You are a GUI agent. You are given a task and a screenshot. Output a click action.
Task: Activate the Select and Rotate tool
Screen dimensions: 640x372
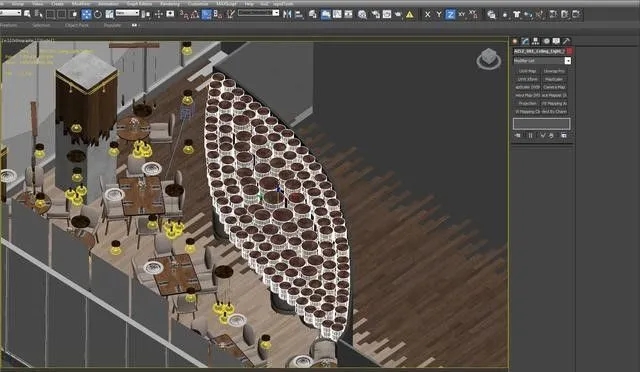click(x=98, y=15)
